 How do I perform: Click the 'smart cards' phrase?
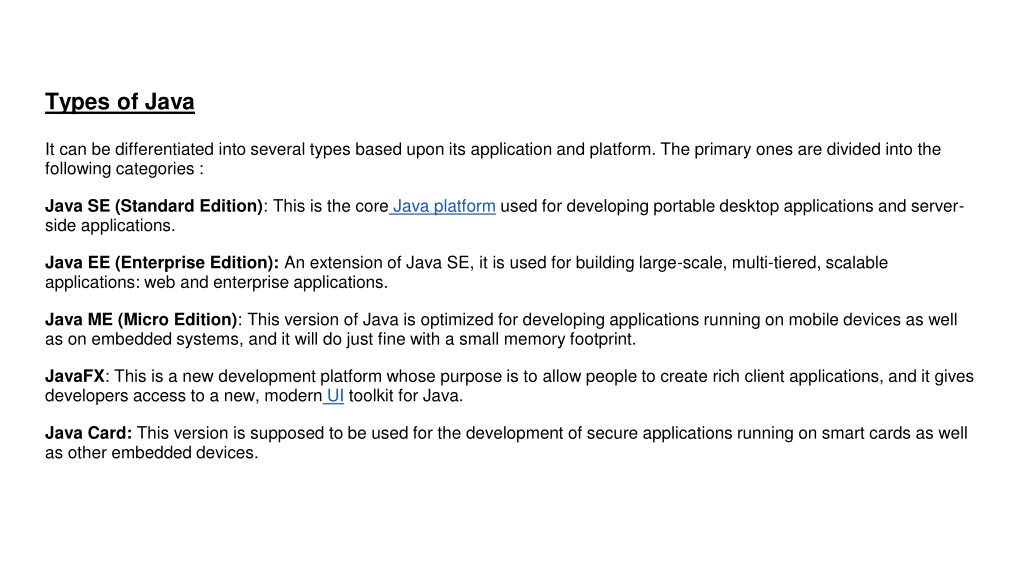click(865, 434)
